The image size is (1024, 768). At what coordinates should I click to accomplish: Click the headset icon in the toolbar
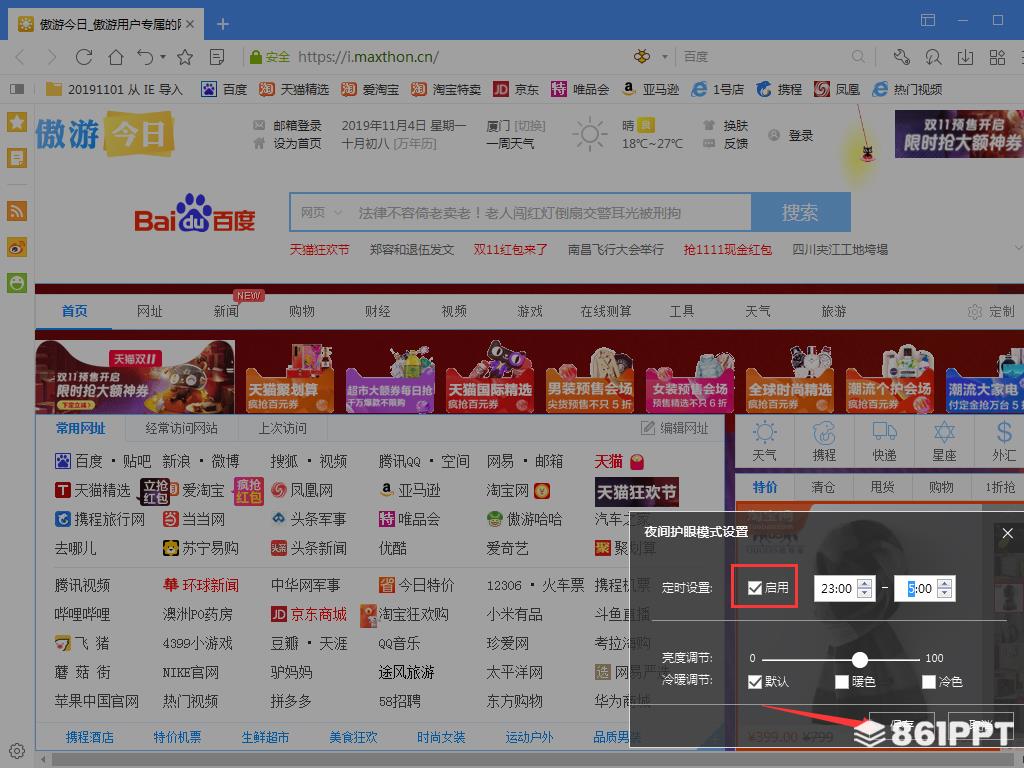[933, 57]
